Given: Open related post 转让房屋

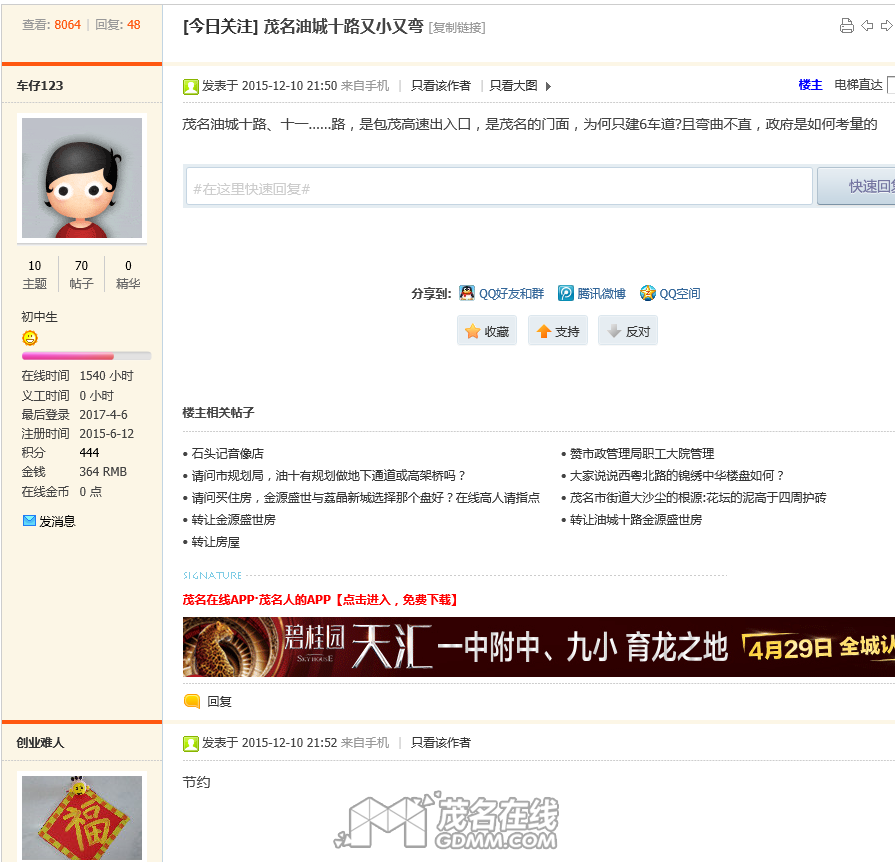Looking at the screenshot, I should (216, 542).
